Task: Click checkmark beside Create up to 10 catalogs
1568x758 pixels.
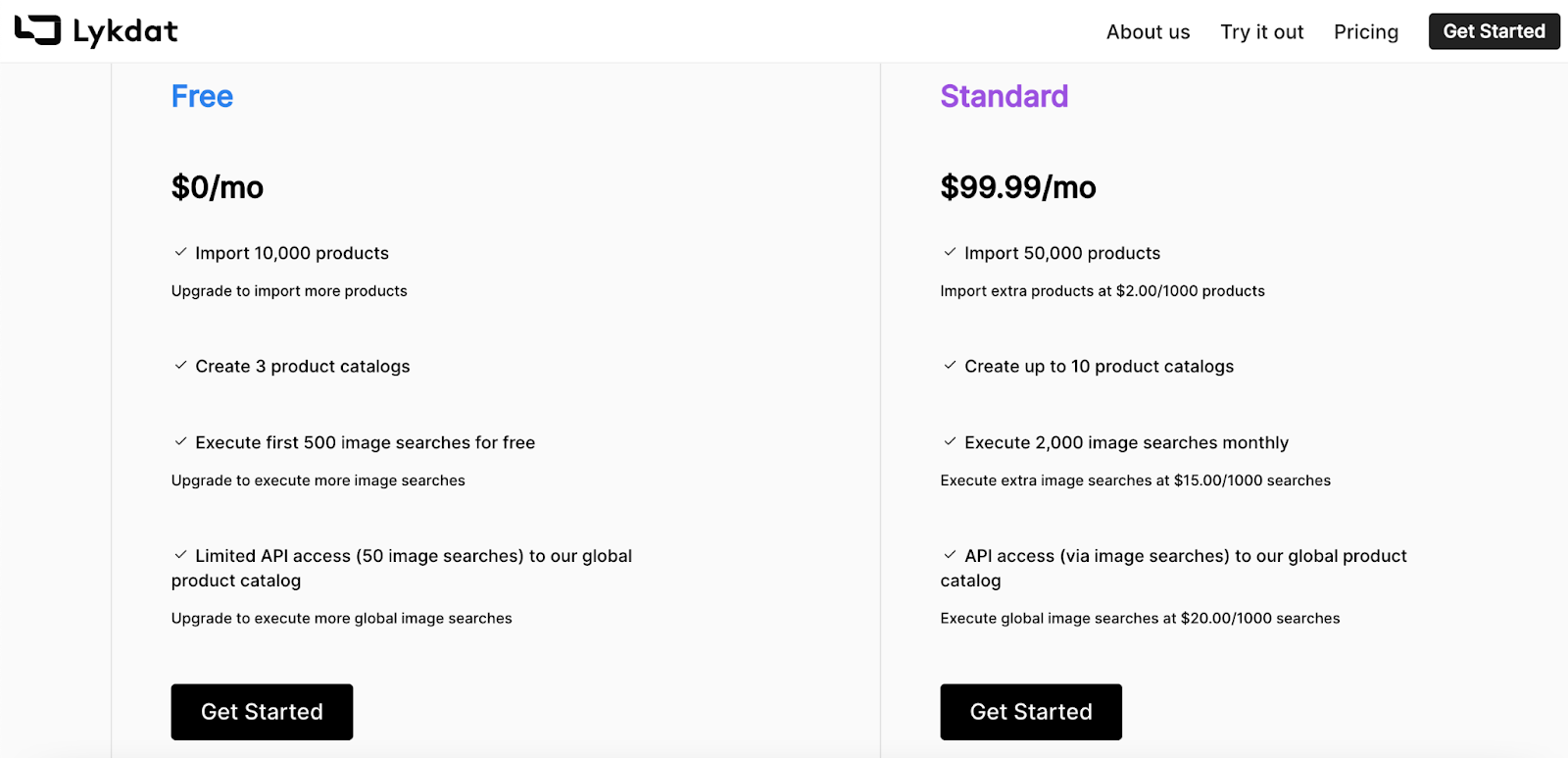Action: coord(950,366)
